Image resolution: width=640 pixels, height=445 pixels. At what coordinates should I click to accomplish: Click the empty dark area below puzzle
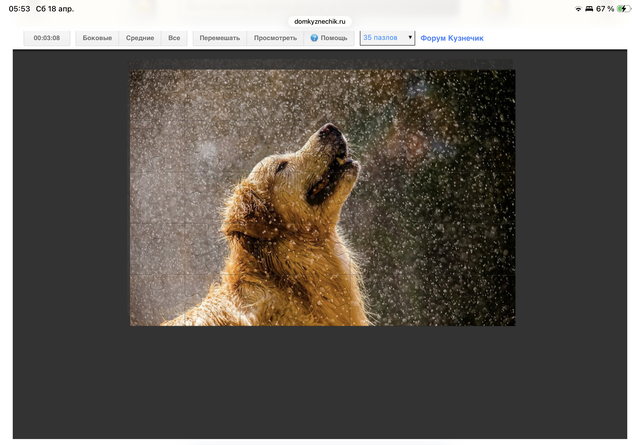[320, 385]
